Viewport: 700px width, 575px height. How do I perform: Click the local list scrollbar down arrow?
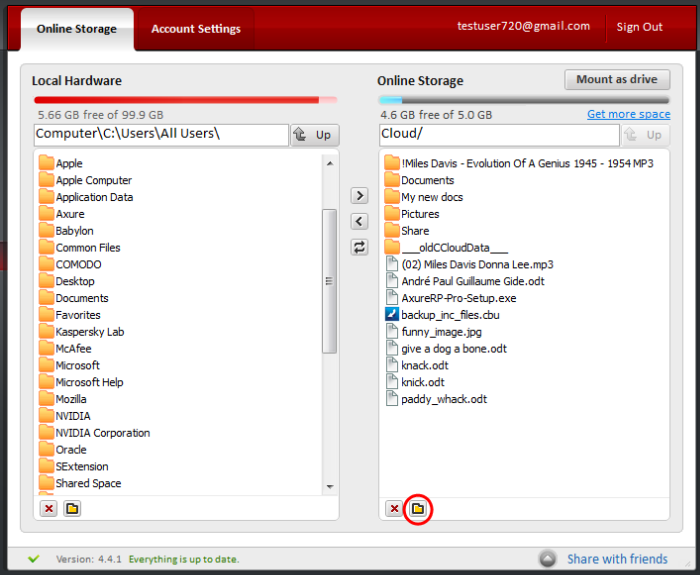pos(329,486)
